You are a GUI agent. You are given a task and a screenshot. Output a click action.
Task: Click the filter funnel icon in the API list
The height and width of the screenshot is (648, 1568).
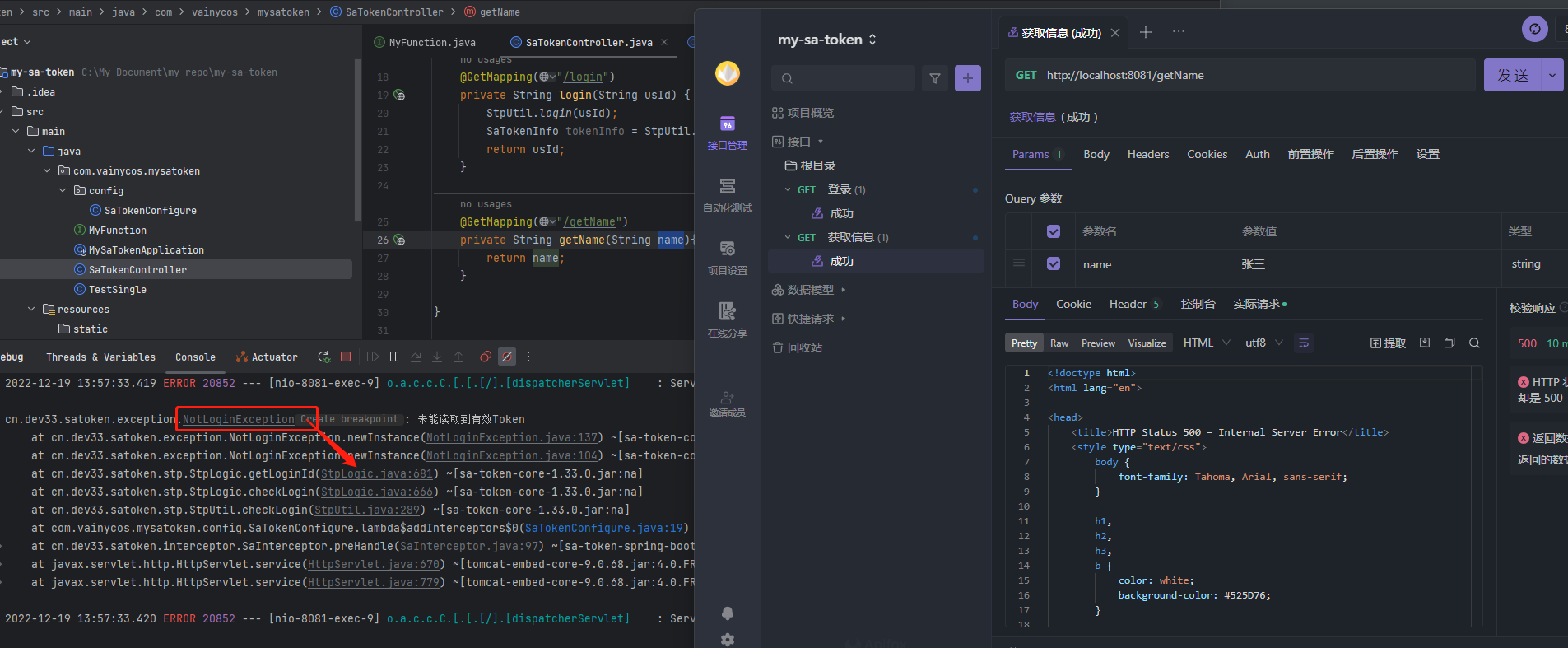tap(935, 78)
